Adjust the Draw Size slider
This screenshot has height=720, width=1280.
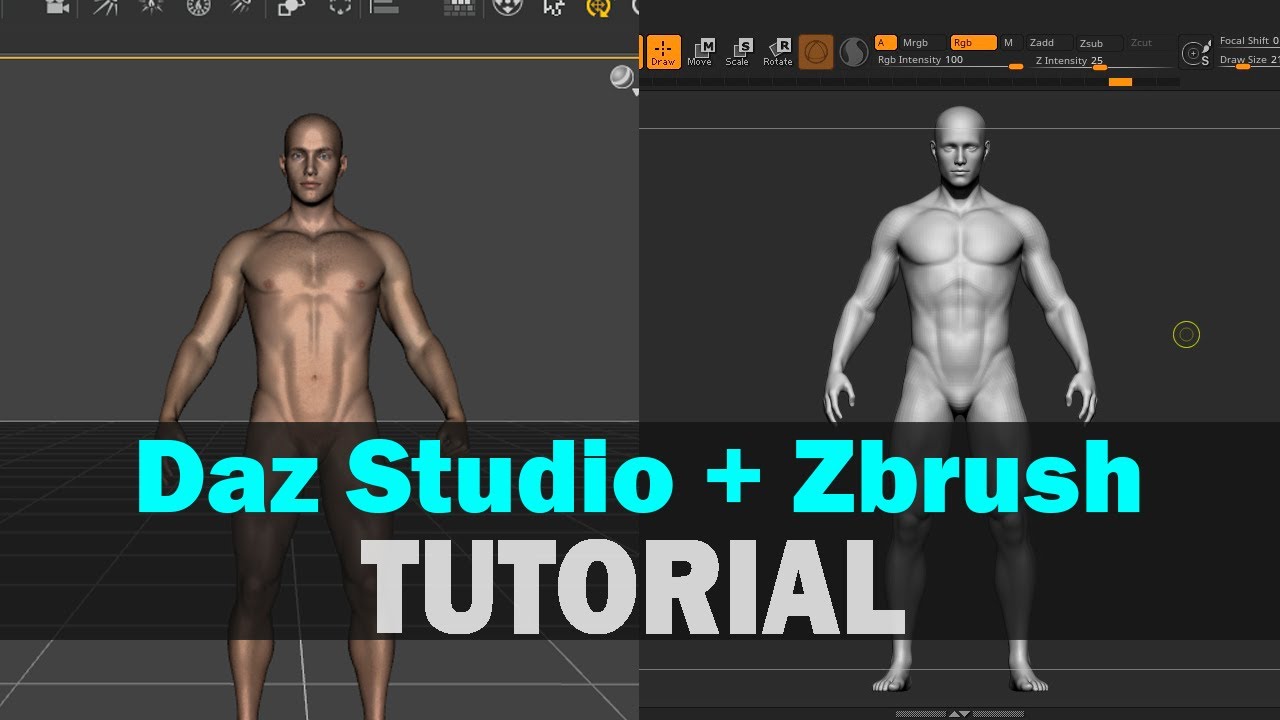(1249, 61)
